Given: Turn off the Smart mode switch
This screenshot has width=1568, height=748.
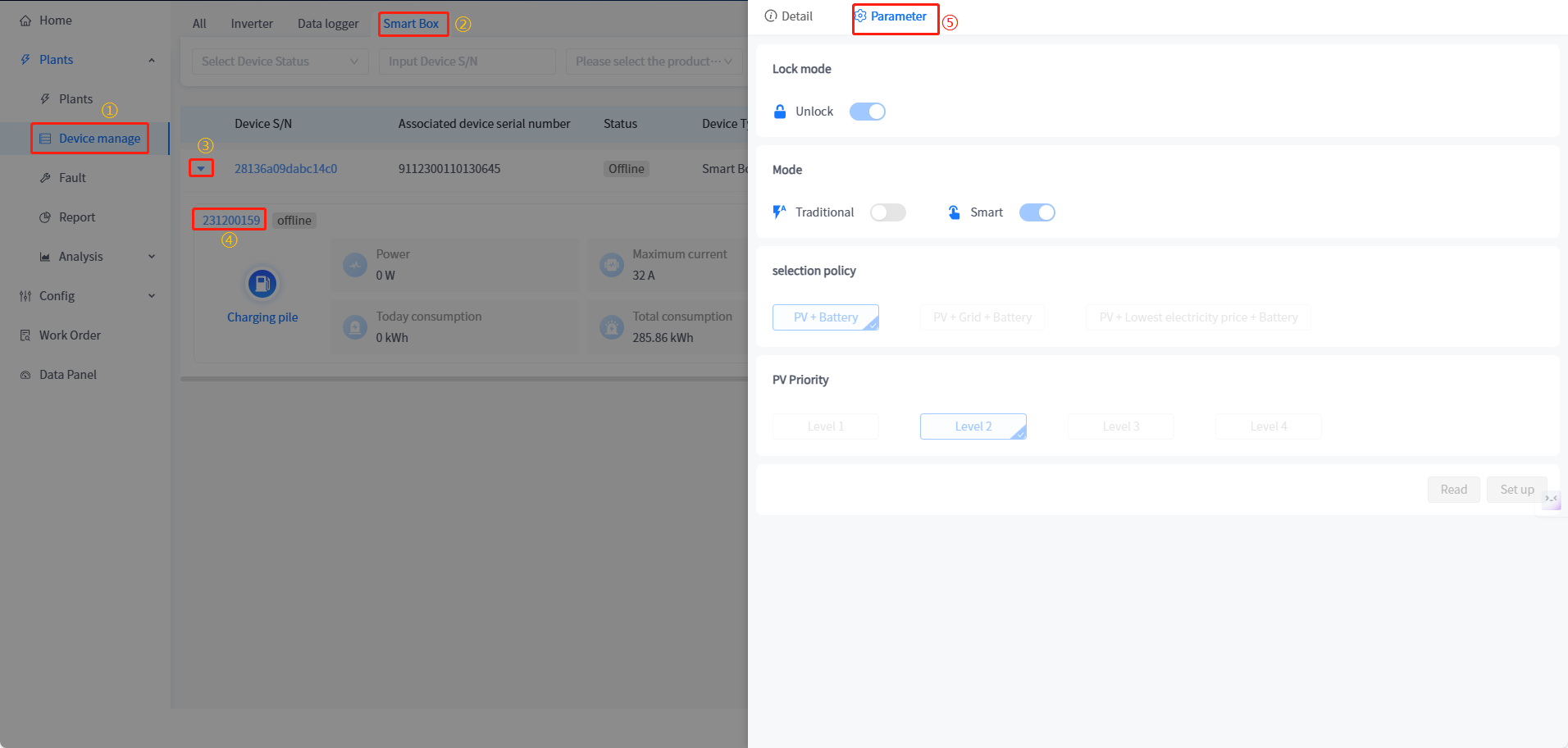Looking at the screenshot, I should coord(1037,212).
